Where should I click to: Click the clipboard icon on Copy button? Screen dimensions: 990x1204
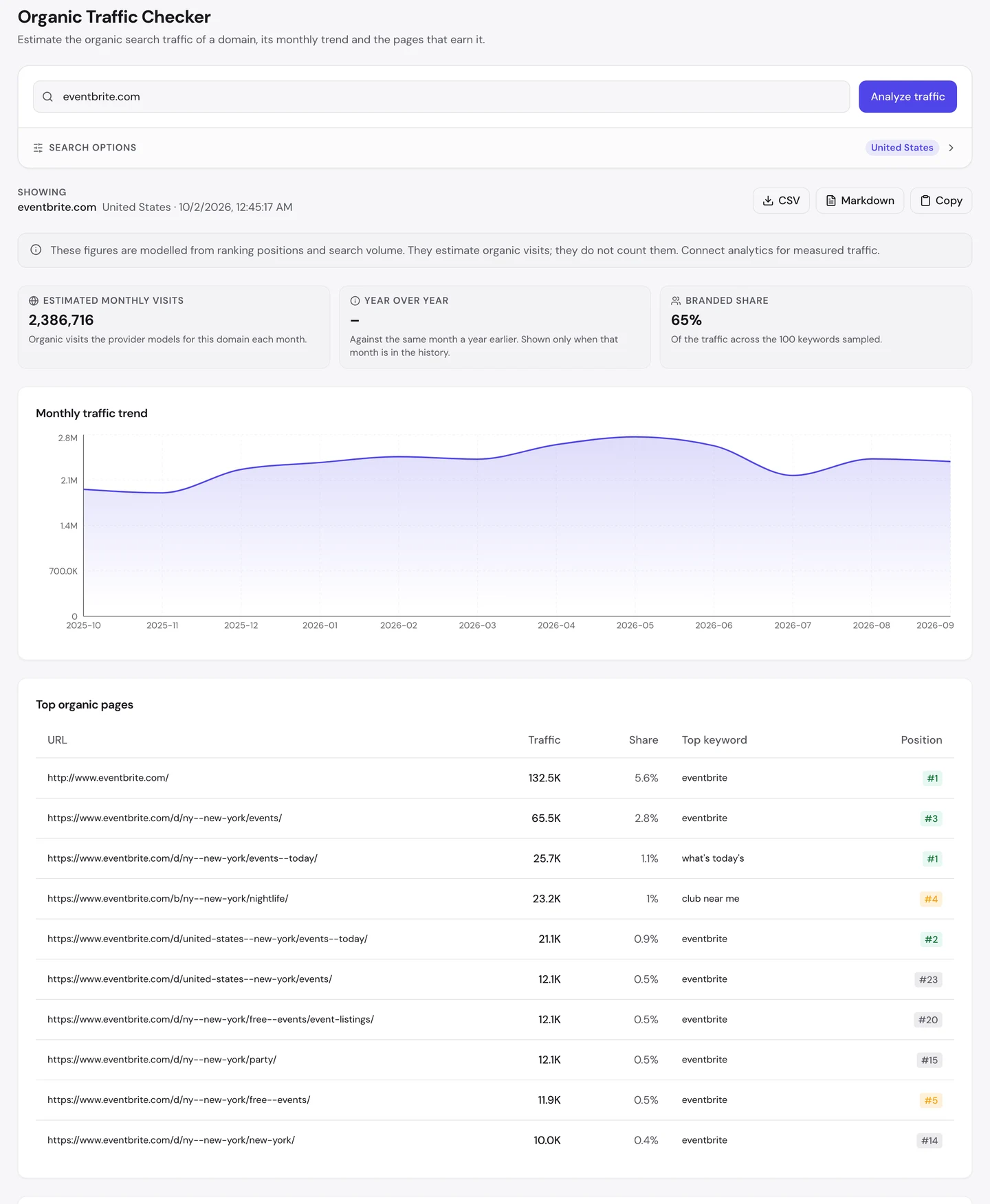point(925,201)
